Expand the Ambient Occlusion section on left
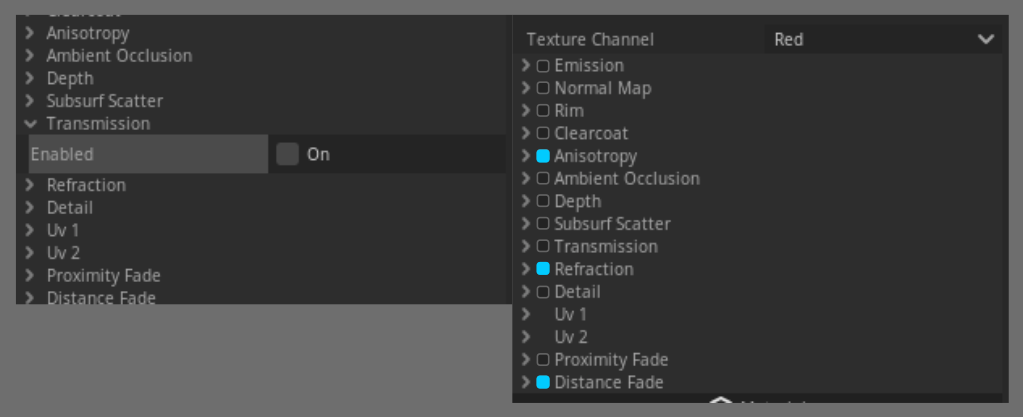Viewport: 1023px width, 417px height. point(29,55)
